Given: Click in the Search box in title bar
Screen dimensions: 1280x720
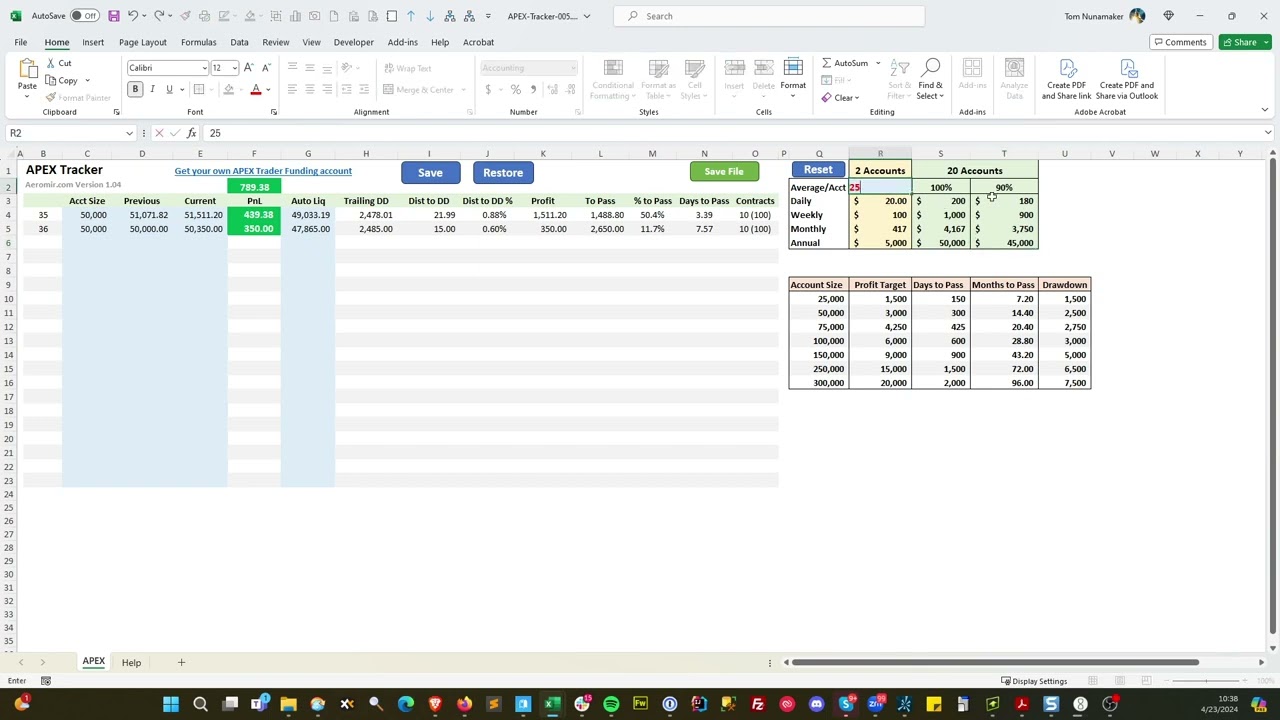Looking at the screenshot, I should pyautogui.click(x=769, y=16).
